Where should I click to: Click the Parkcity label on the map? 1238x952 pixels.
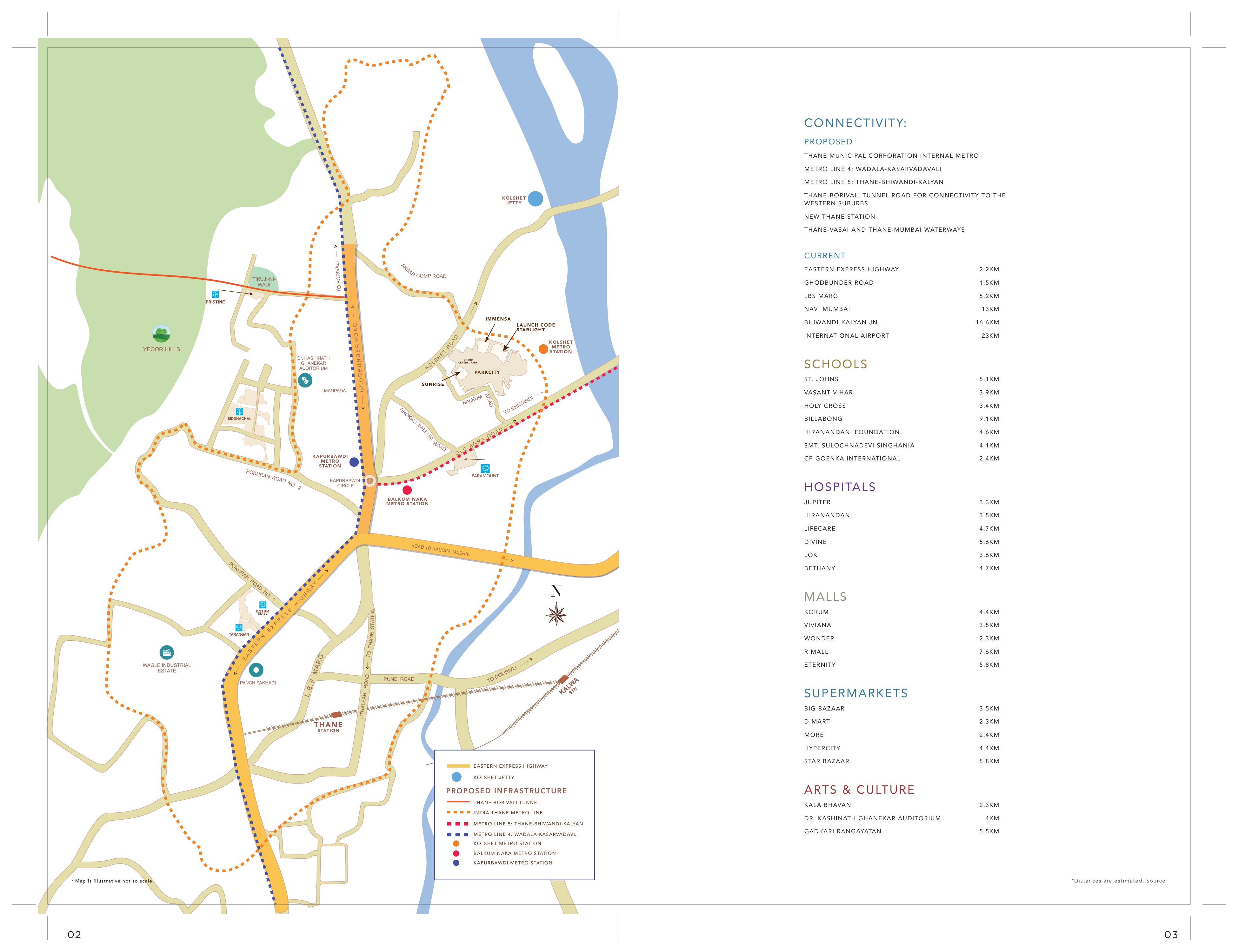(487, 372)
